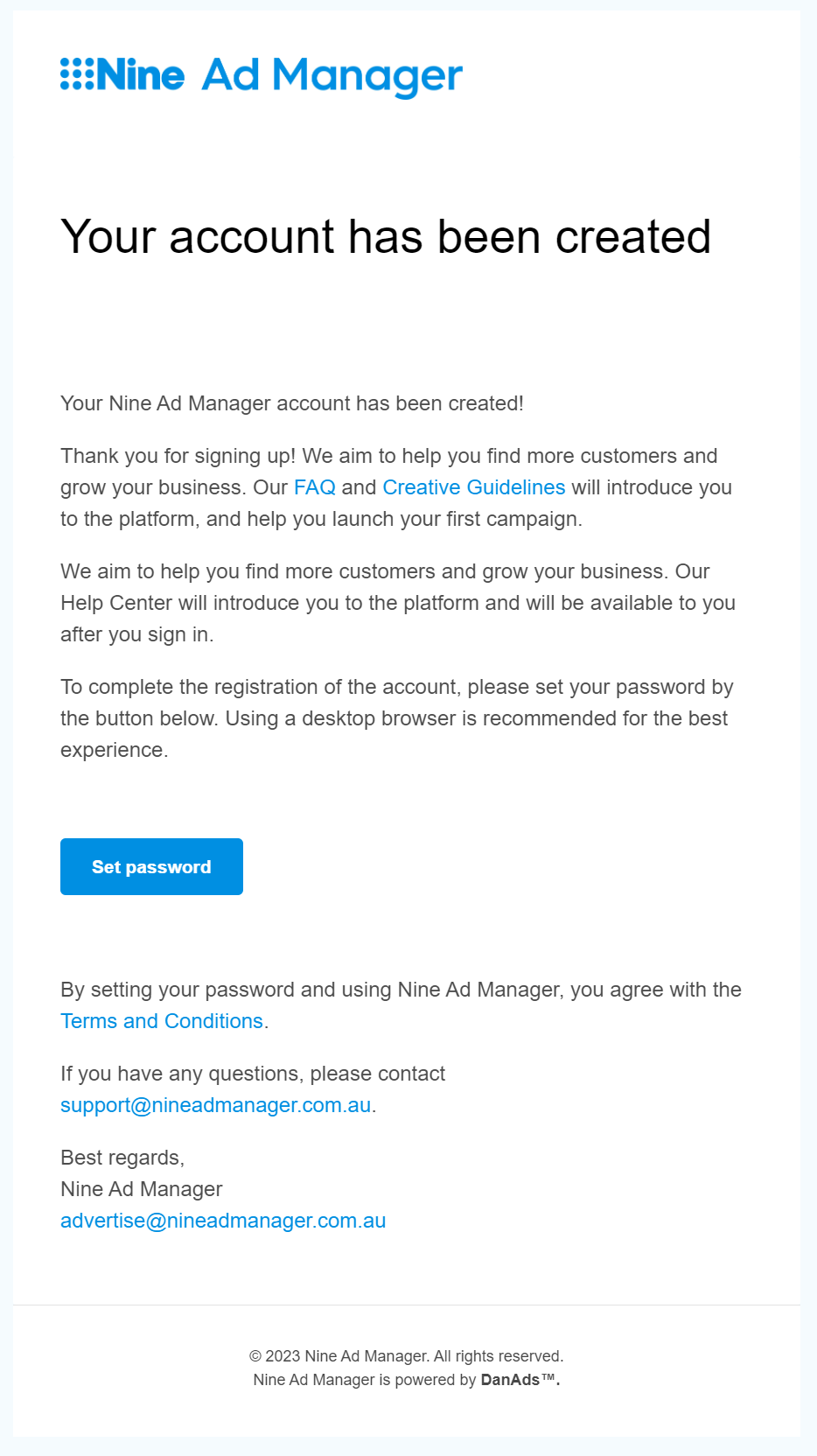This screenshot has height=1456, width=817.
Task: Click the paragraph mentioning Help Center
Action: point(398,603)
